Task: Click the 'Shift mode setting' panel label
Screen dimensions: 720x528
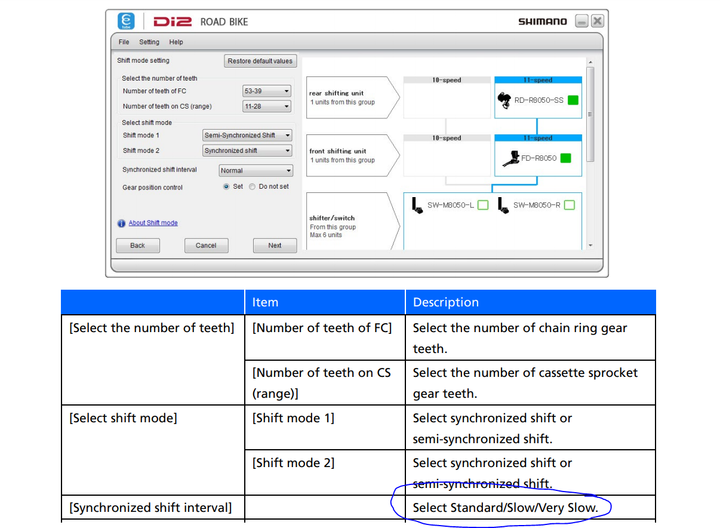Action: pyautogui.click(x=143, y=61)
